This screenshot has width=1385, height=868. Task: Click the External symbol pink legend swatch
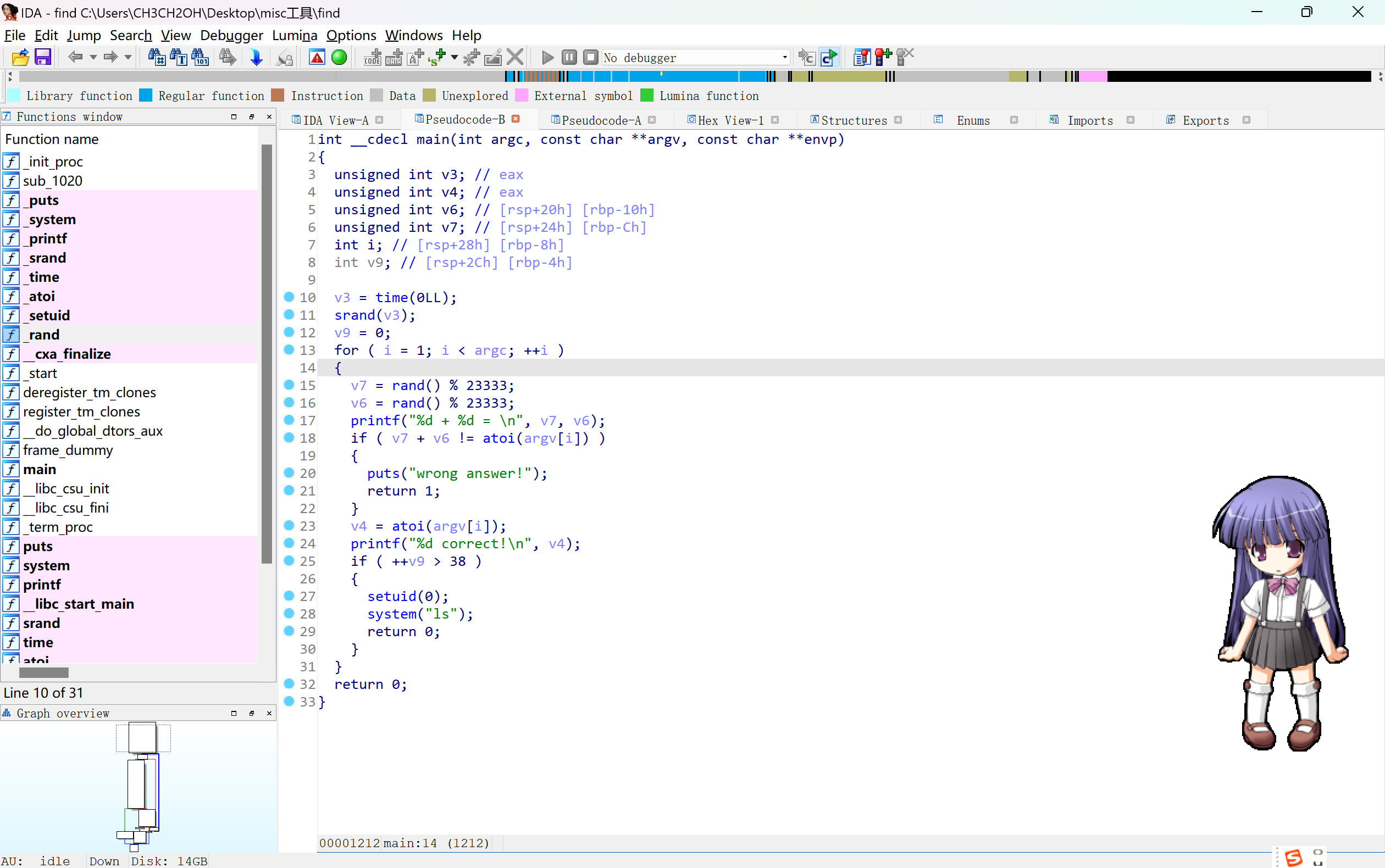point(522,95)
